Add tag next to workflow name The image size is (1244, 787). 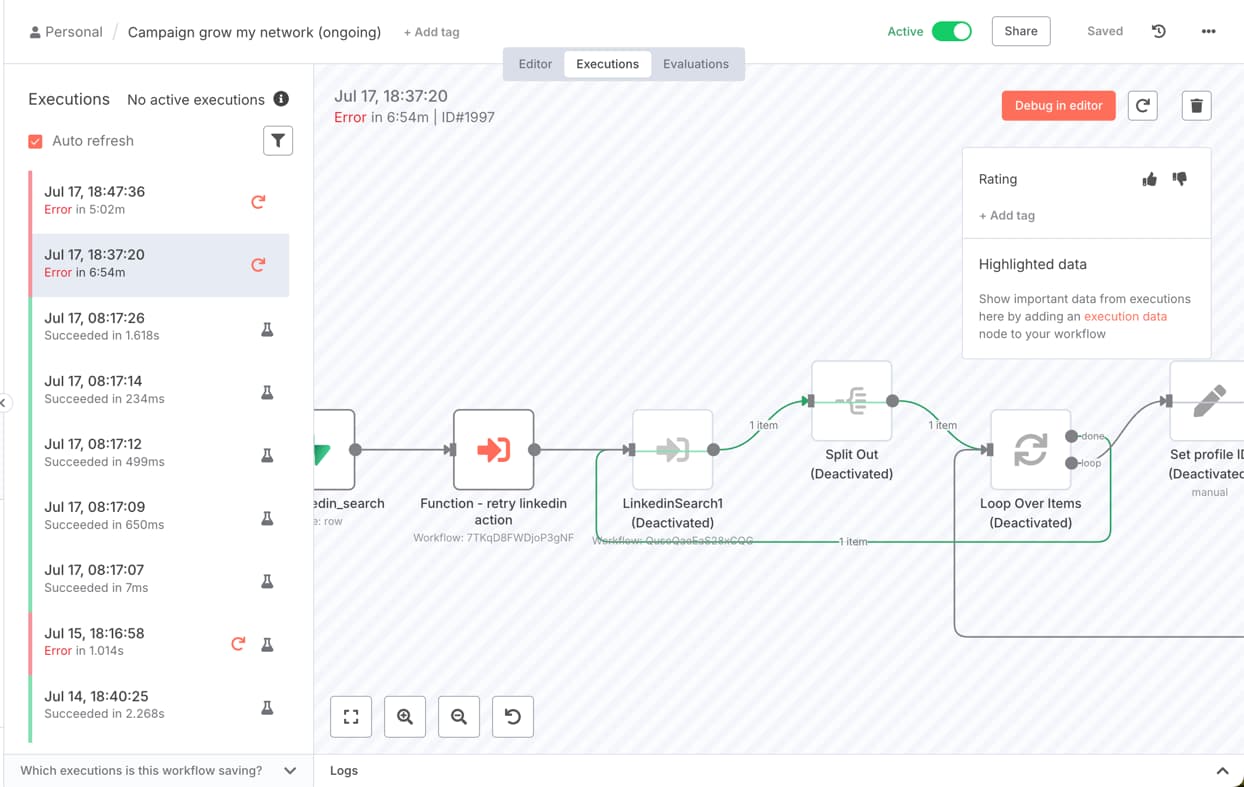click(431, 32)
